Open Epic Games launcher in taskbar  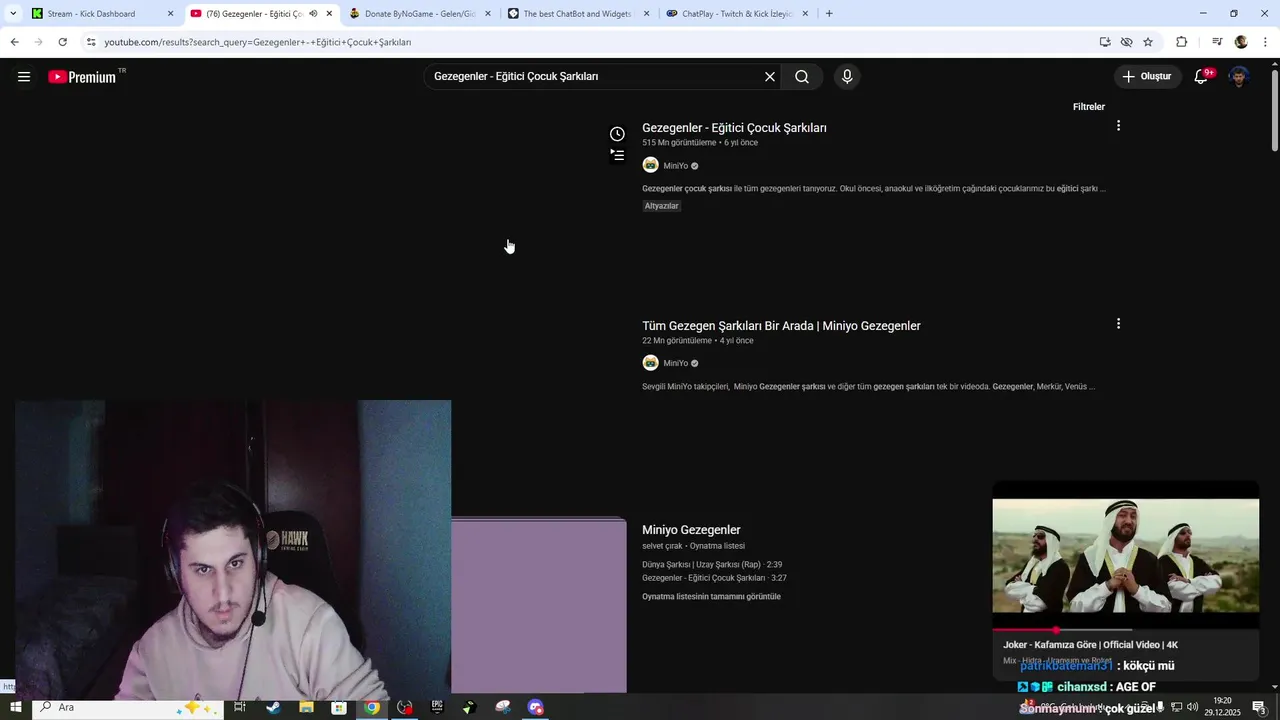(437, 707)
